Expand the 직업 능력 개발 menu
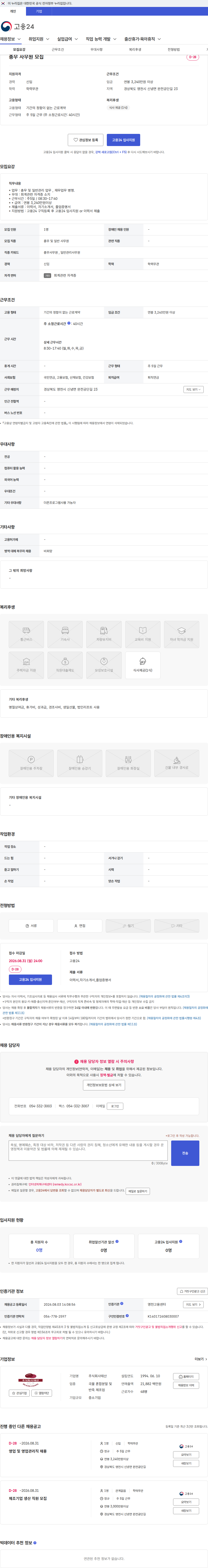The image size is (208, 1568). tap(101, 39)
